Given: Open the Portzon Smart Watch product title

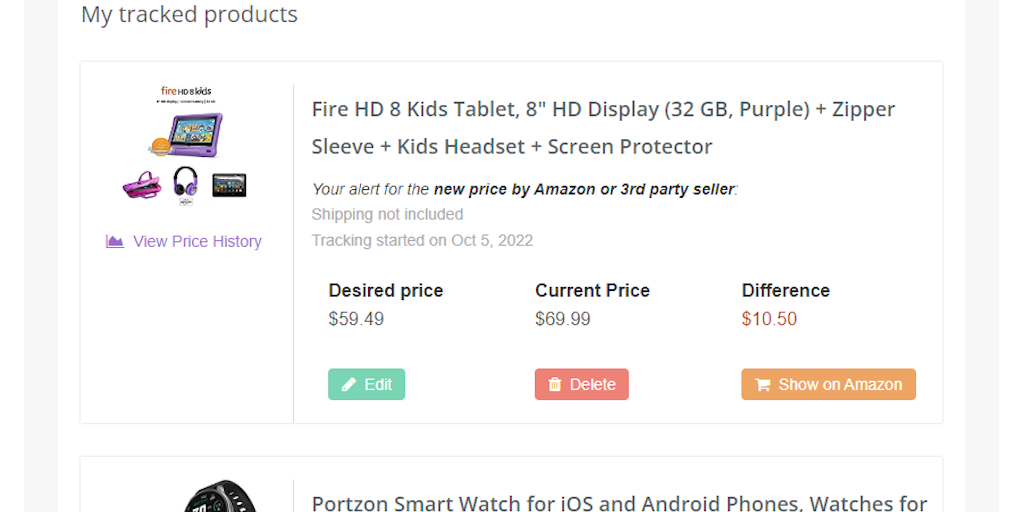Looking at the screenshot, I should tap(619, 502).
